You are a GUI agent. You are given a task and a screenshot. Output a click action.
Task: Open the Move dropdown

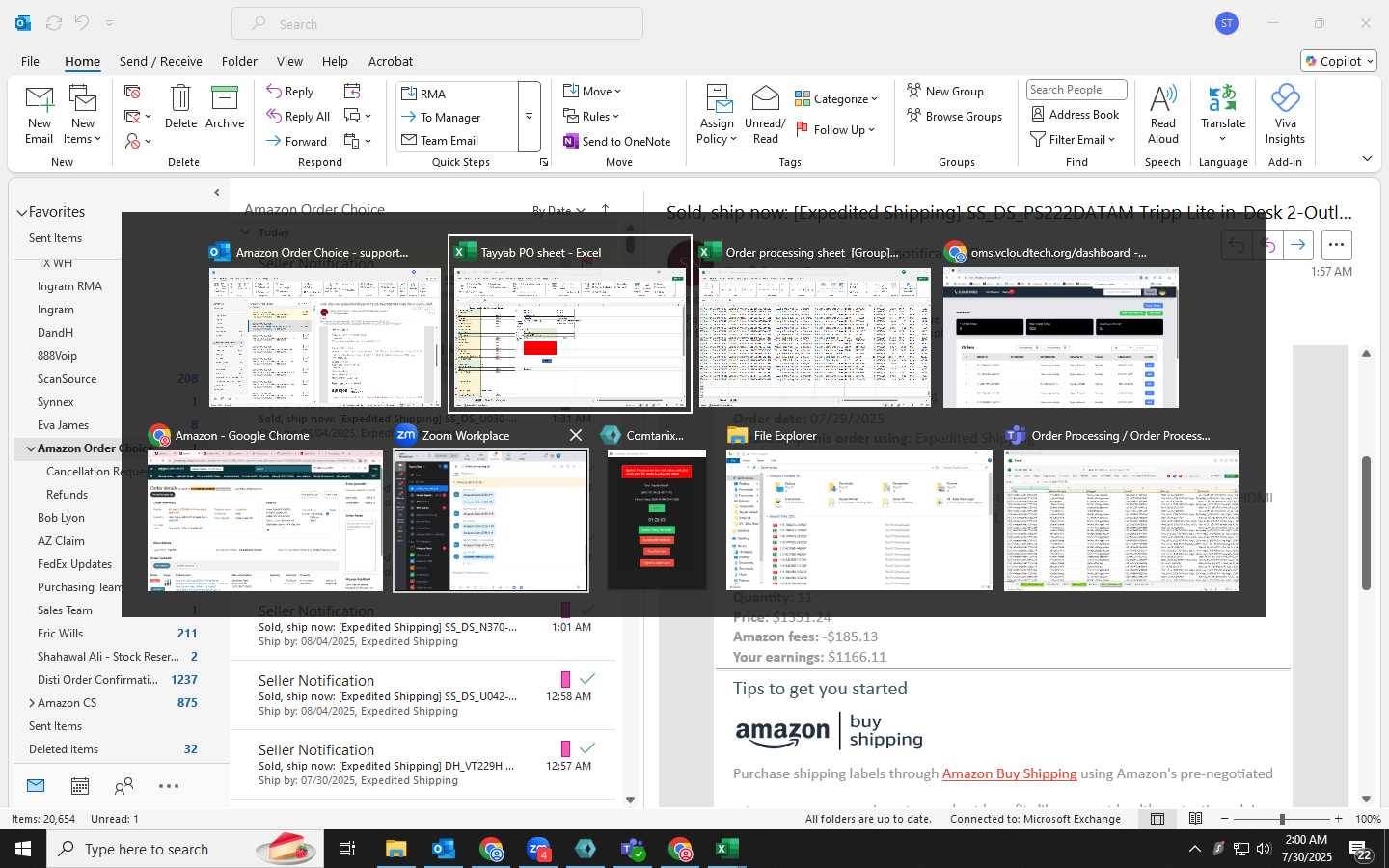click(592, 91)
